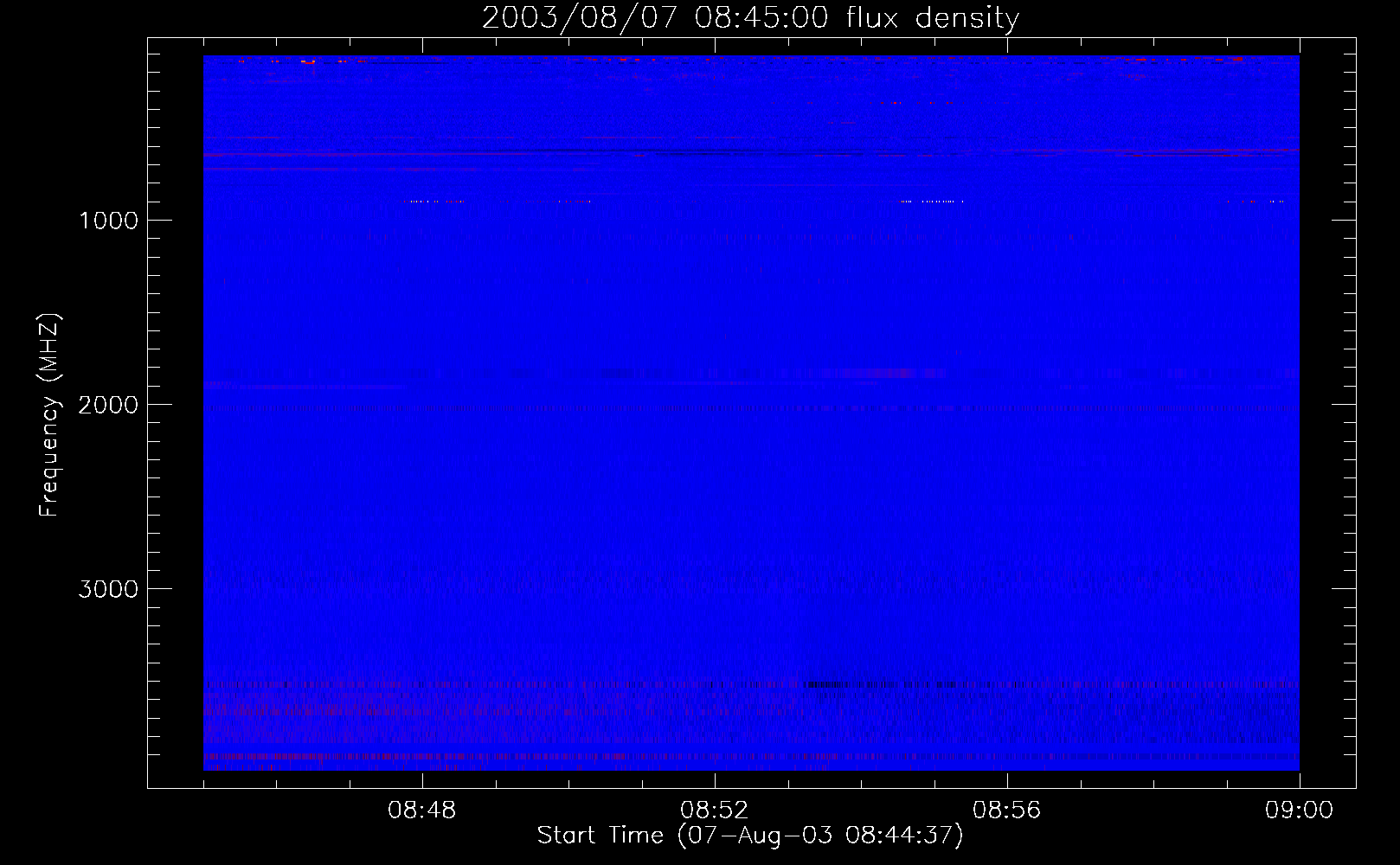Click the 'Start Time (07-Aug-03 08:44:37)' axis label
The image size is (1400, 865).
point(750,836)
